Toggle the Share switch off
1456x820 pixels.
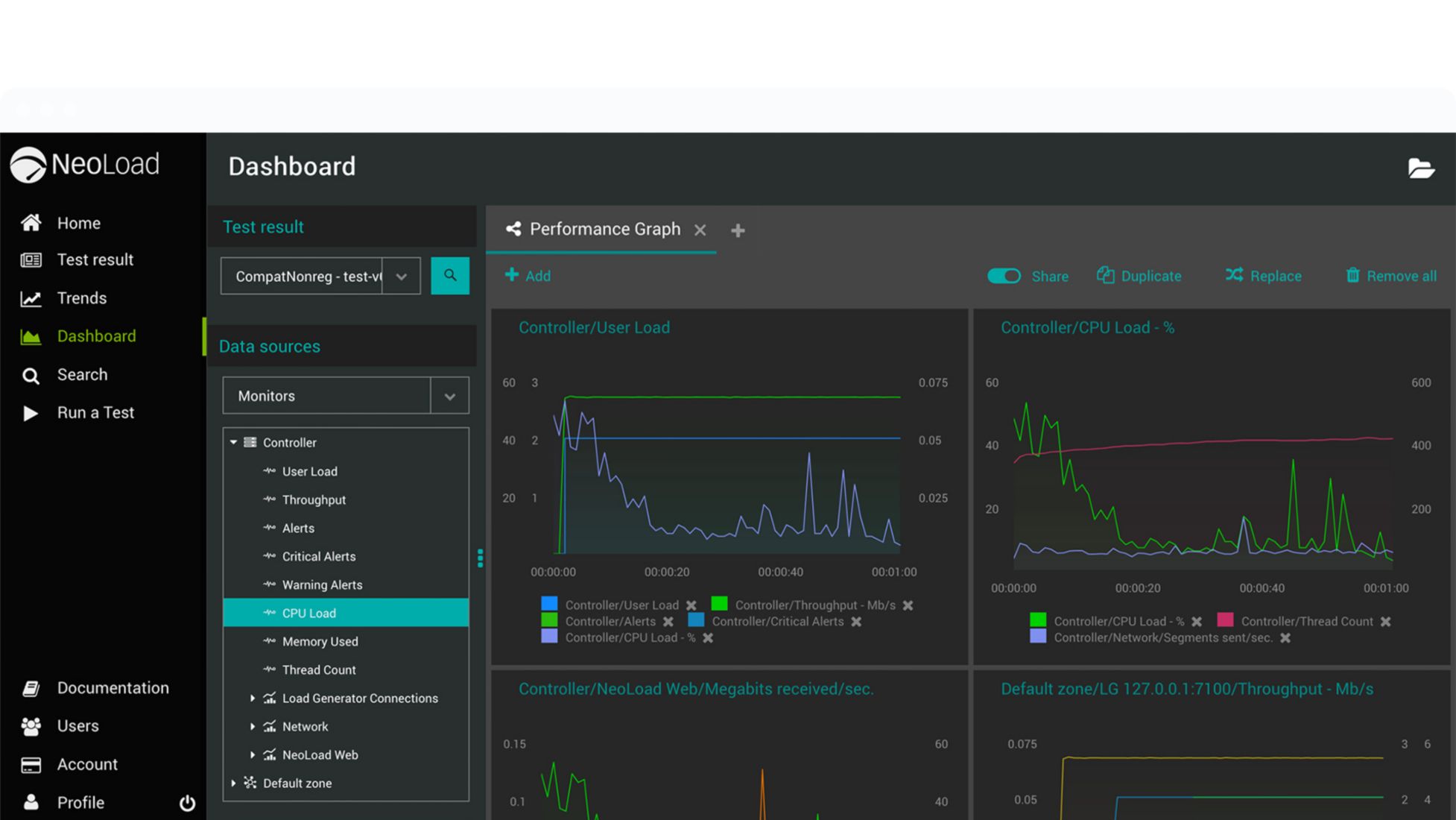point(1004,276)
